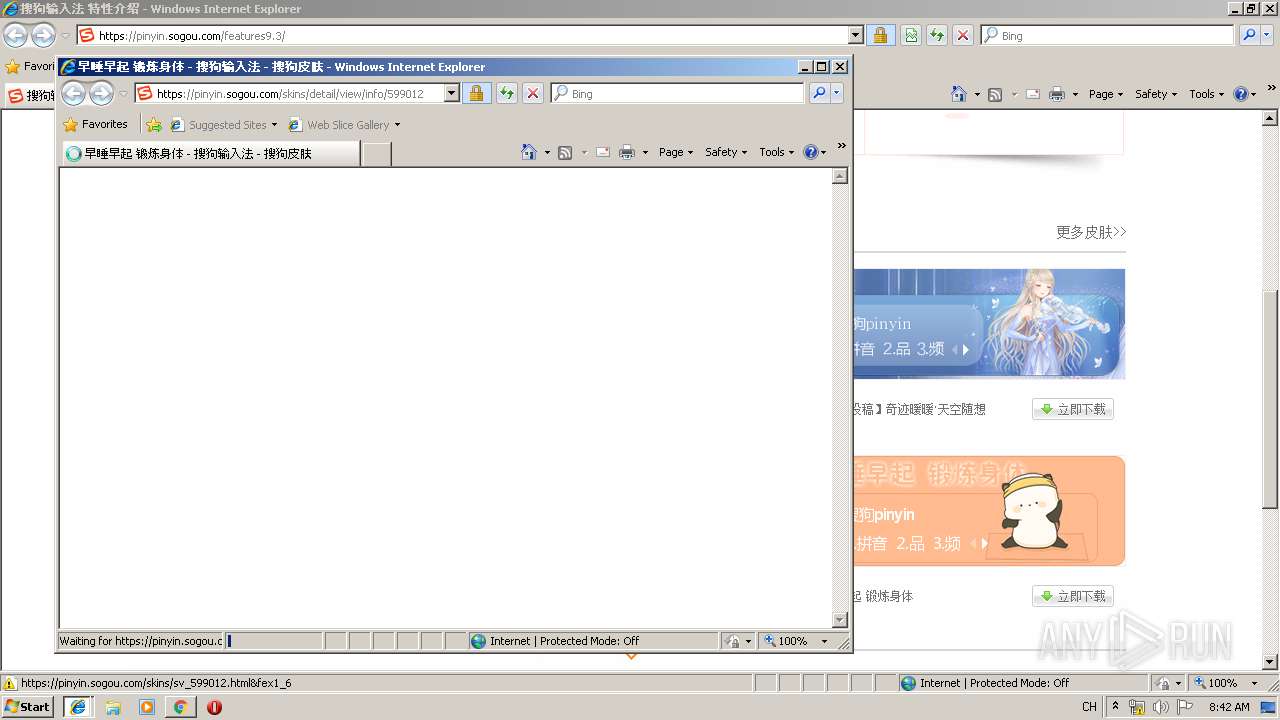The image size is (1280, 720).
Task: Click Internet Explorer taskbar icon
Action: (x=78, y=707)
